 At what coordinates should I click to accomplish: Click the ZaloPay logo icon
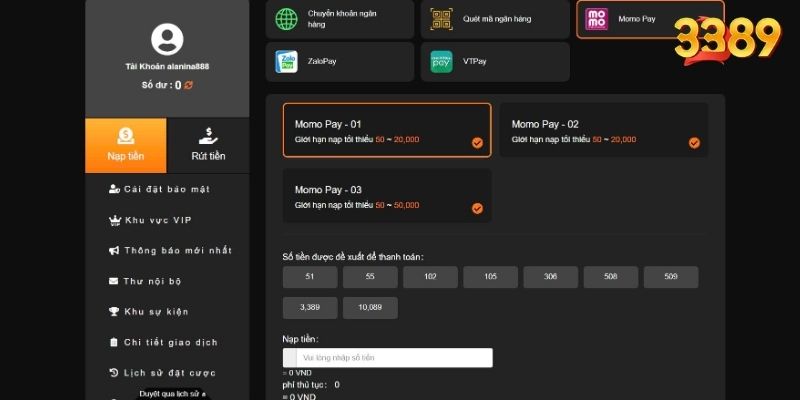[287, 62]
